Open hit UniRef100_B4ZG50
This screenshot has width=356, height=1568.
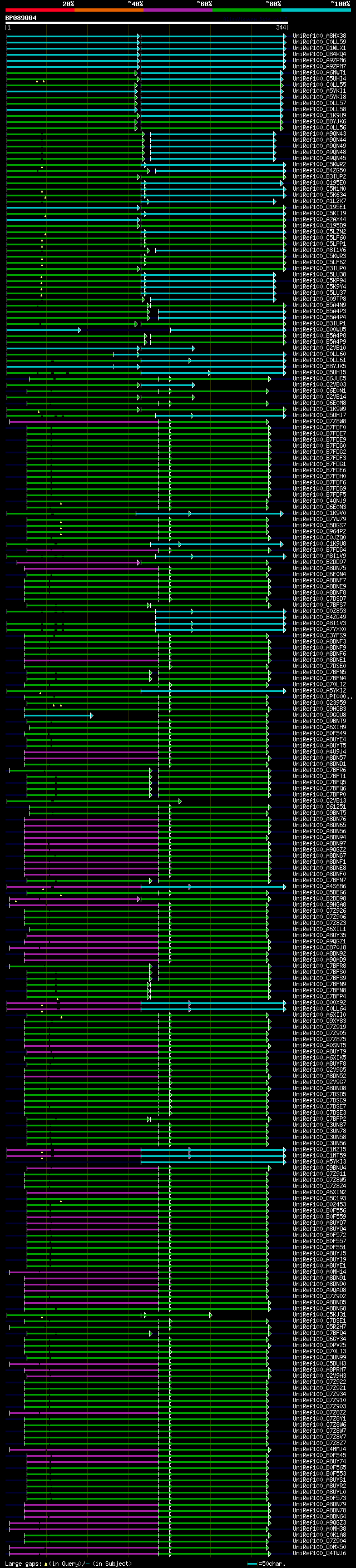(319, 170)
